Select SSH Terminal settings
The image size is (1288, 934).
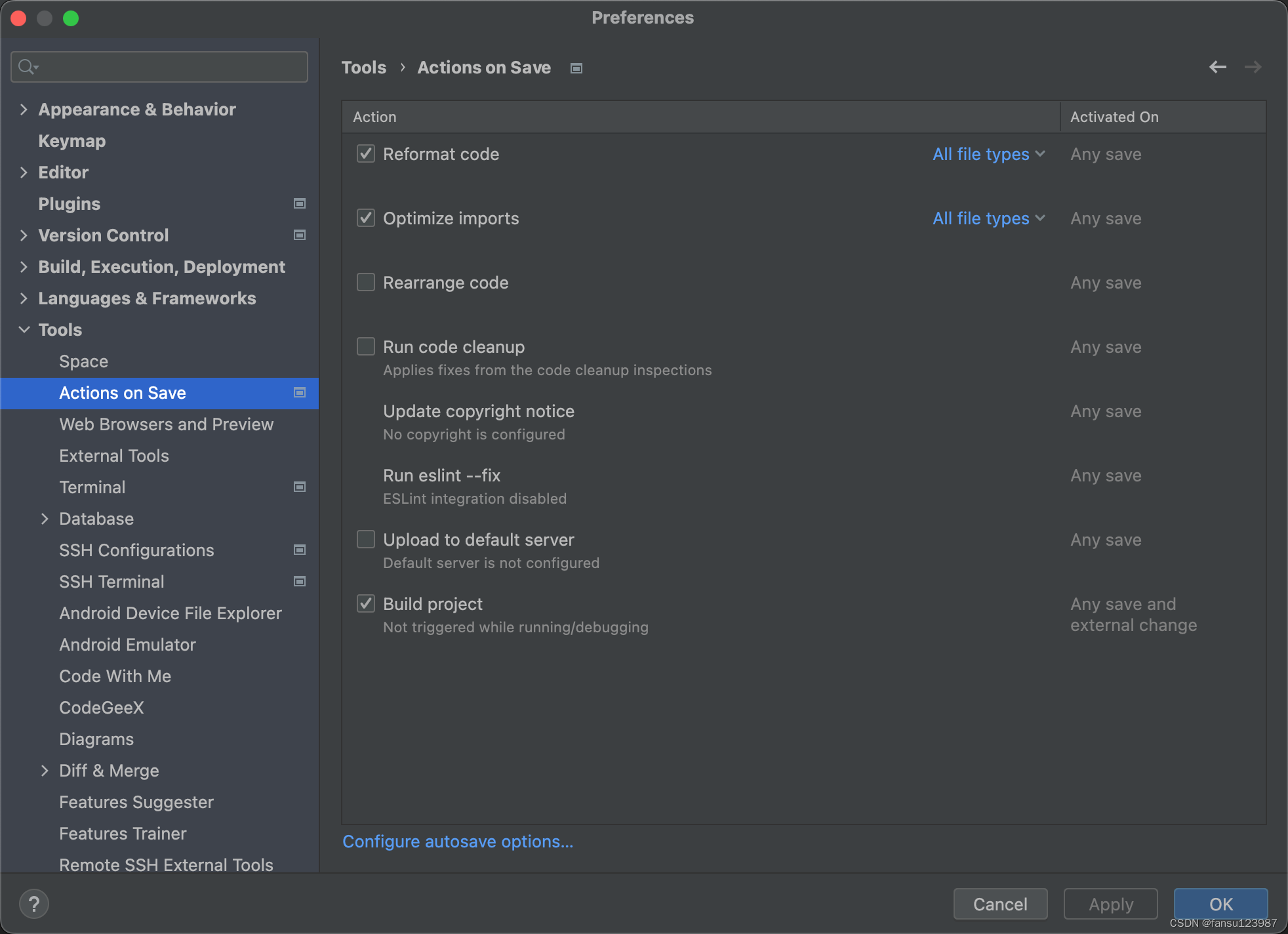click(111, 582)
